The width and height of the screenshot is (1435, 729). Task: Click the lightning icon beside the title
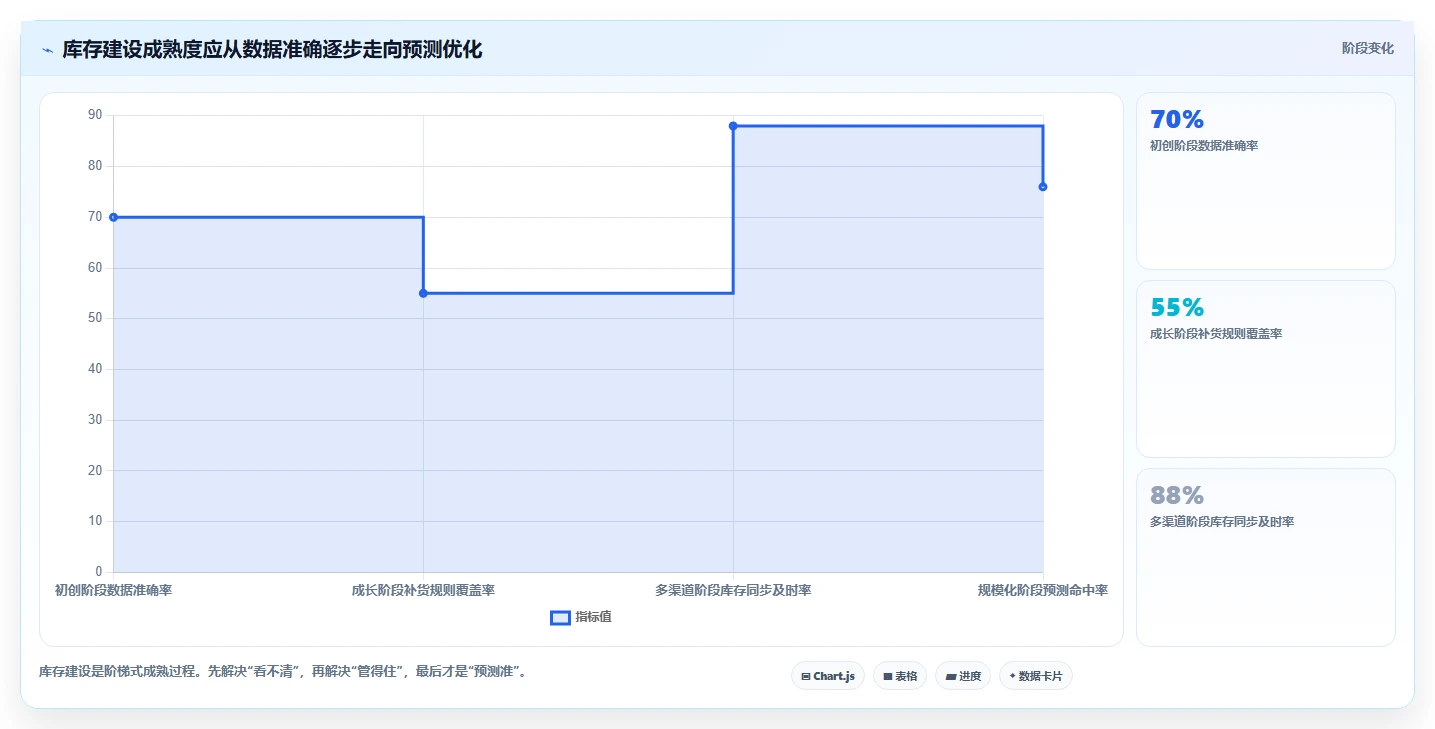click(47, 50)
